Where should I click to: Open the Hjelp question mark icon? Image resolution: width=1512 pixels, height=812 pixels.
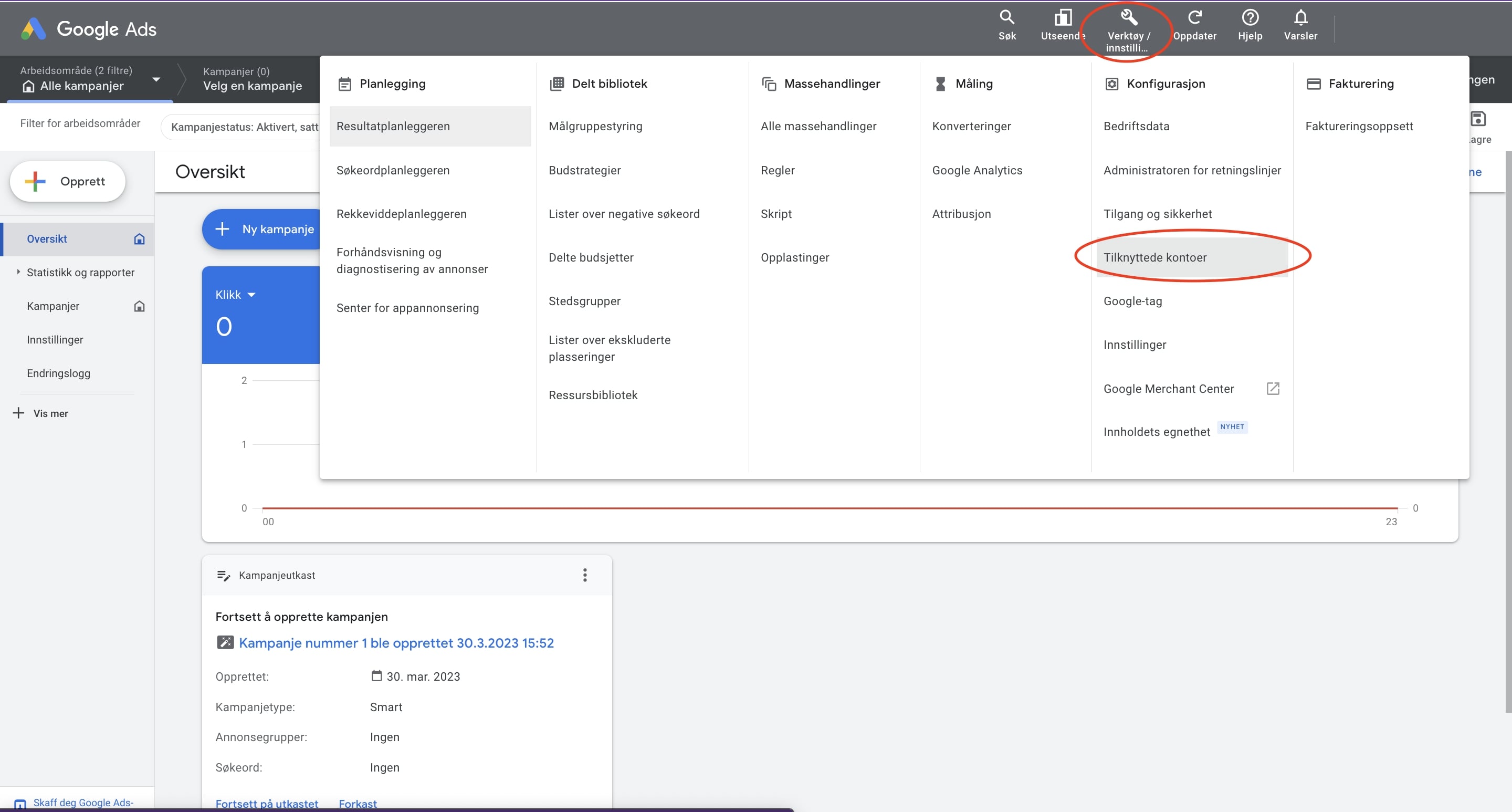click(x=1249, y=18)
